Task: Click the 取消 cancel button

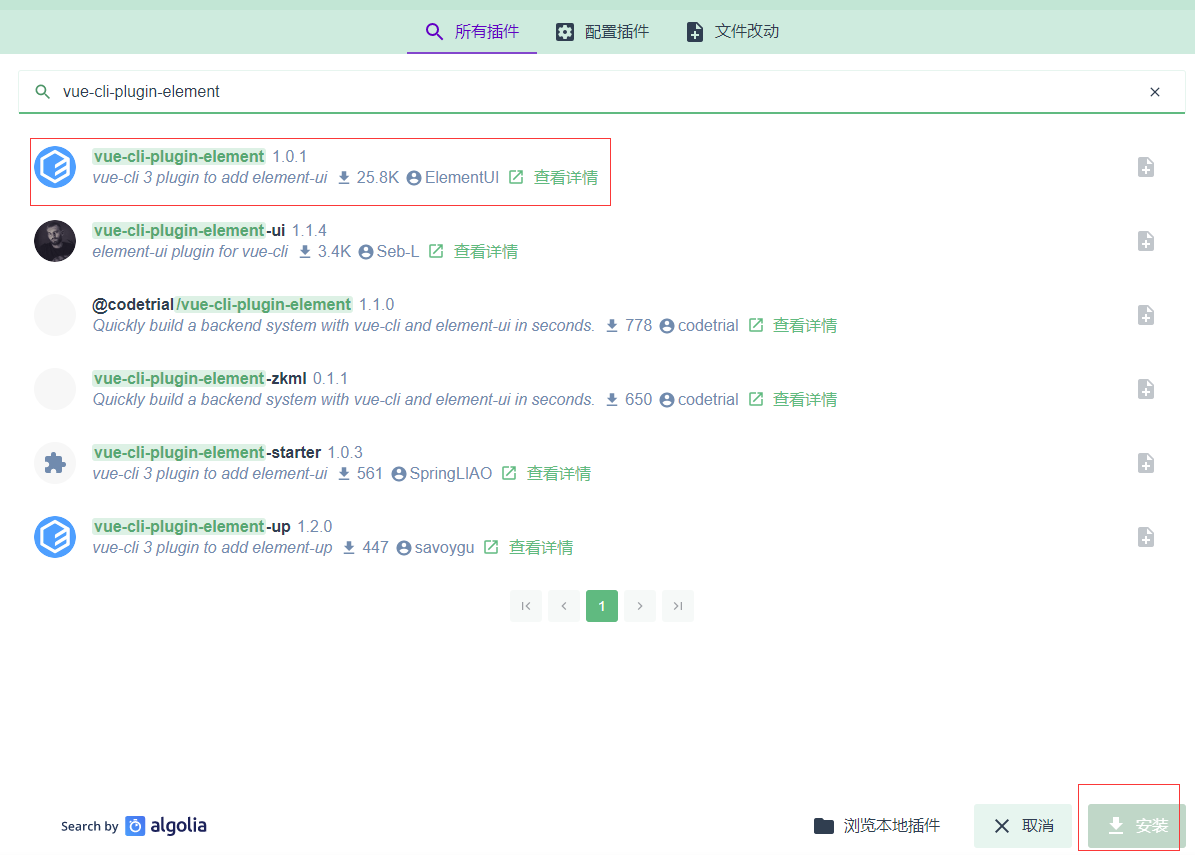Action: pyautogui.click(x=1024, y=826)
